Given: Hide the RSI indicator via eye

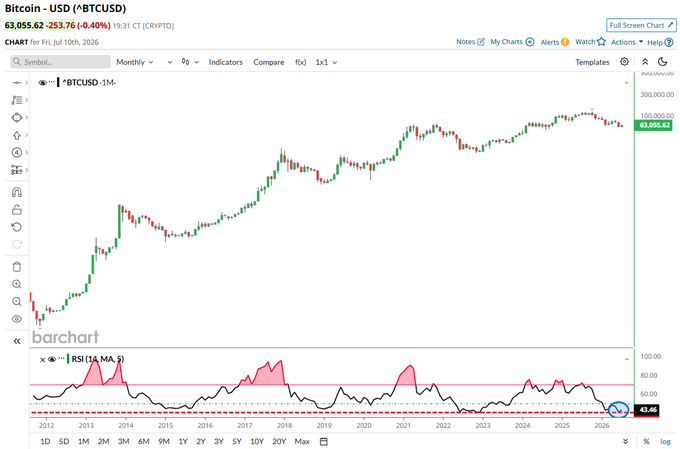Looking at the screenshot, I should (52, 359).
